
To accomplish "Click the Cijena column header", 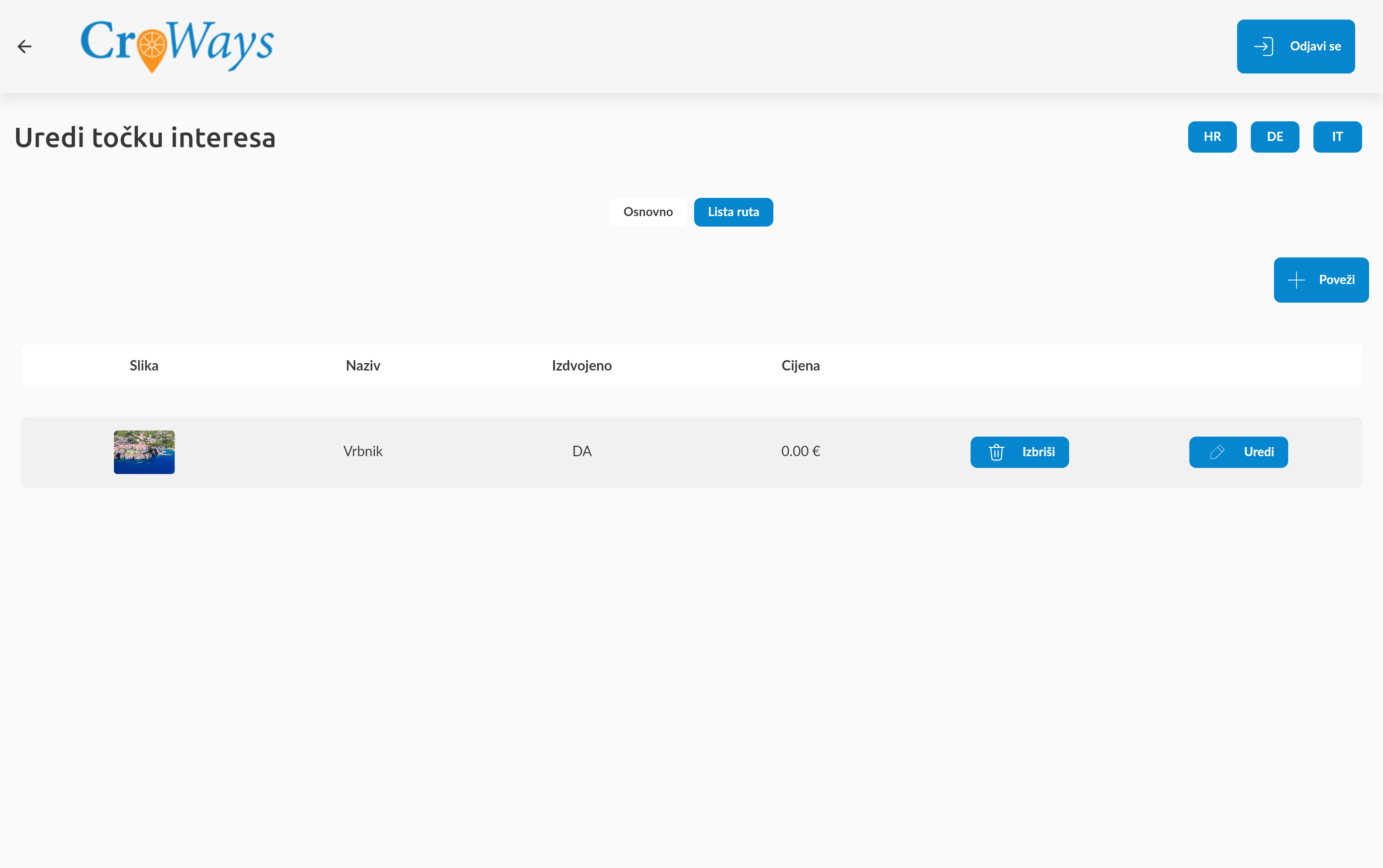I will point(800,366).
